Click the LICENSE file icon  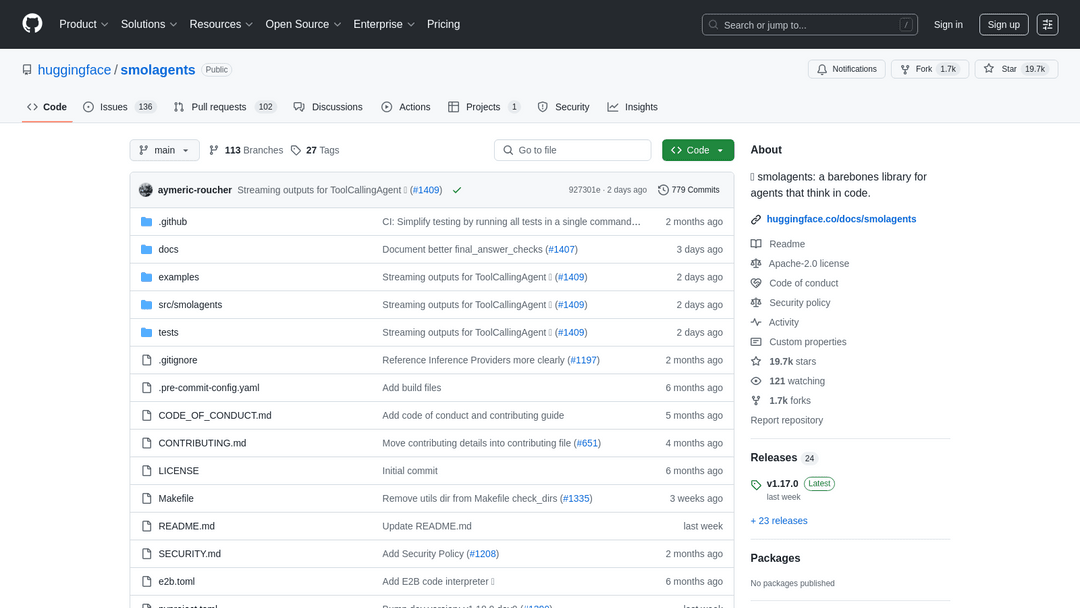click(x=146, y=471)
